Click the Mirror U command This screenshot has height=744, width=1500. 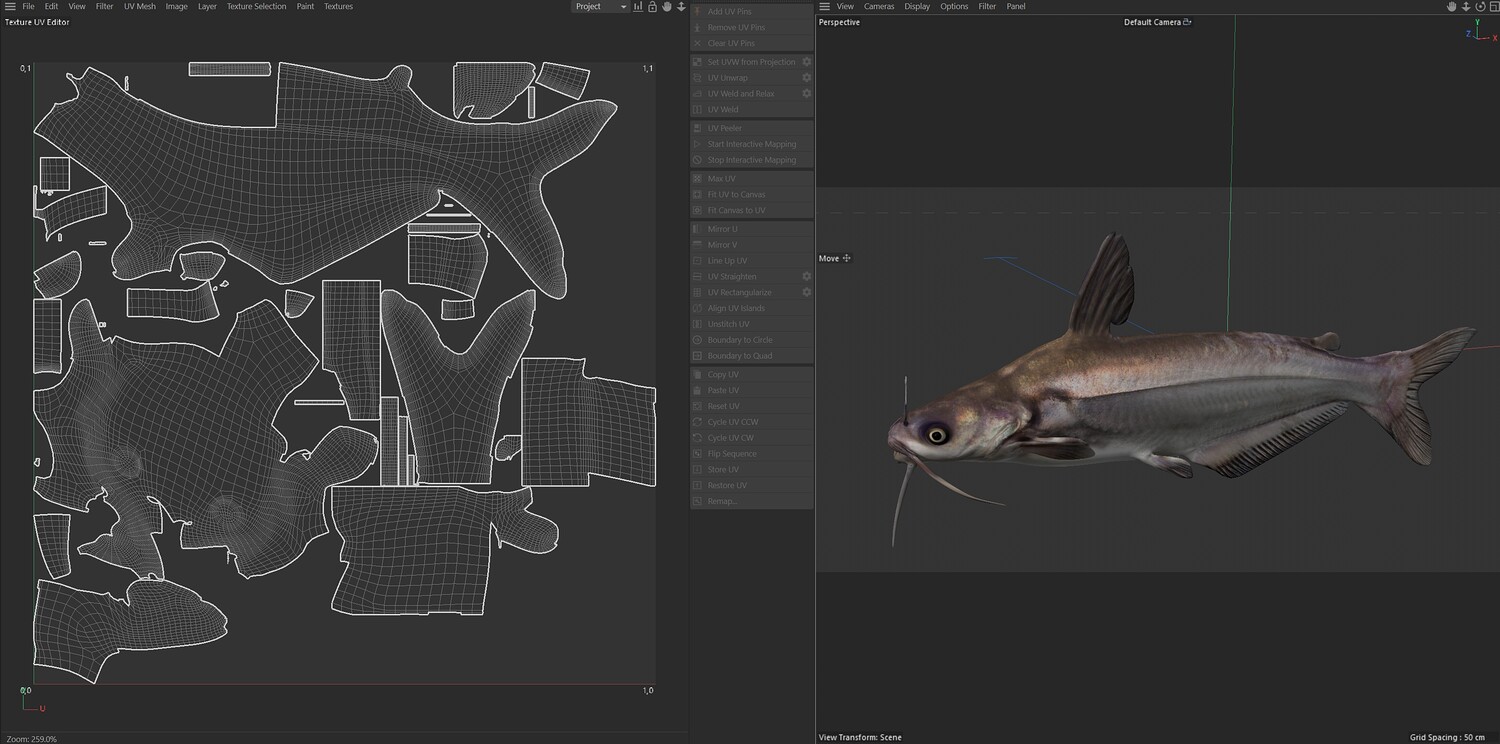tap(722, 229)
